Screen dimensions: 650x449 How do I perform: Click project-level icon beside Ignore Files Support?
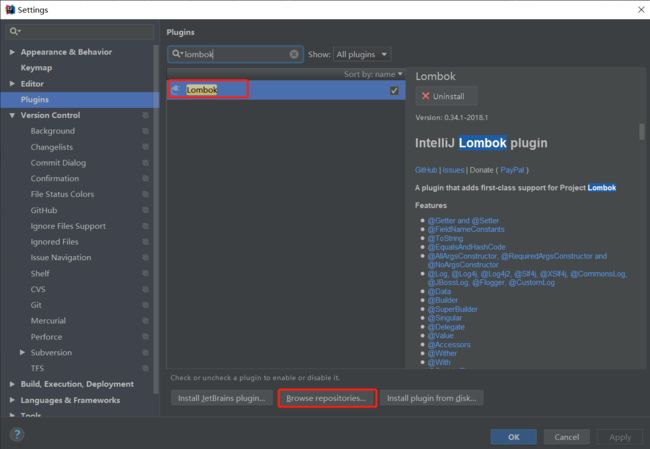[146, 226]
